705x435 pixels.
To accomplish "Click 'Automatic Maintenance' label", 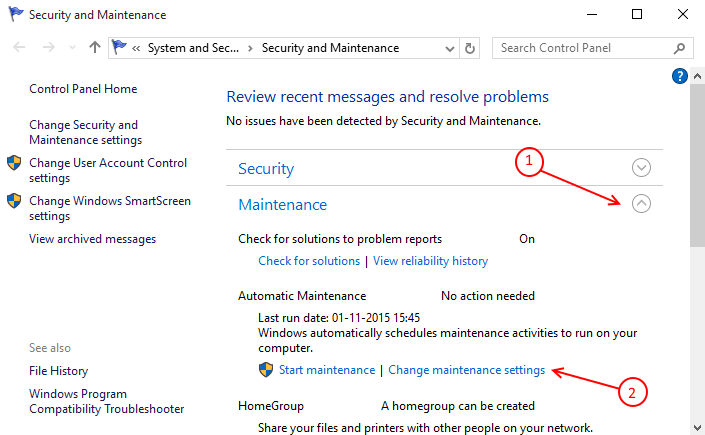I will [x=302, y=296].
